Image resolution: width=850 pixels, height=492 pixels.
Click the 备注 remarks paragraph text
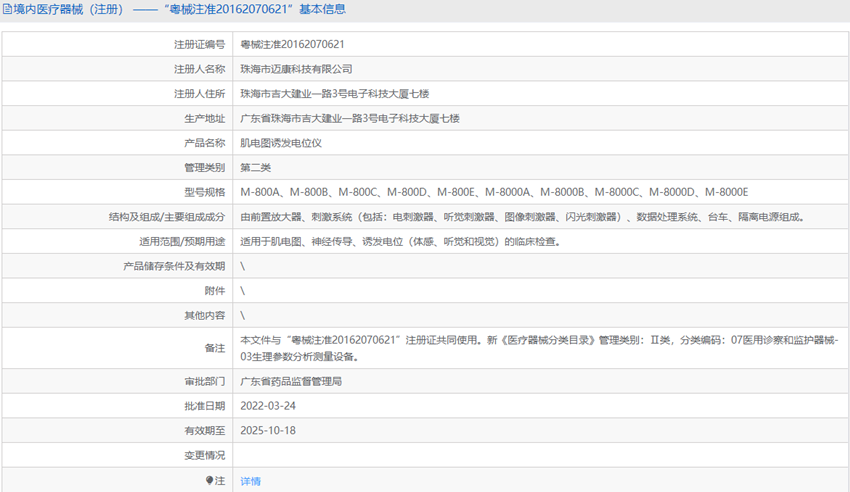[540, 348]
